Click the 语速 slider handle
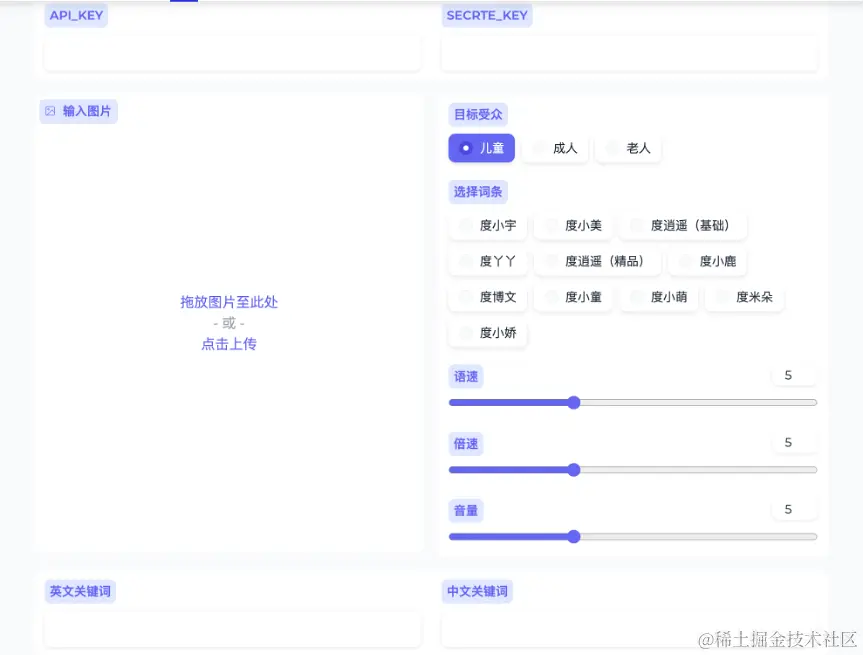 (x=574, y=403)
